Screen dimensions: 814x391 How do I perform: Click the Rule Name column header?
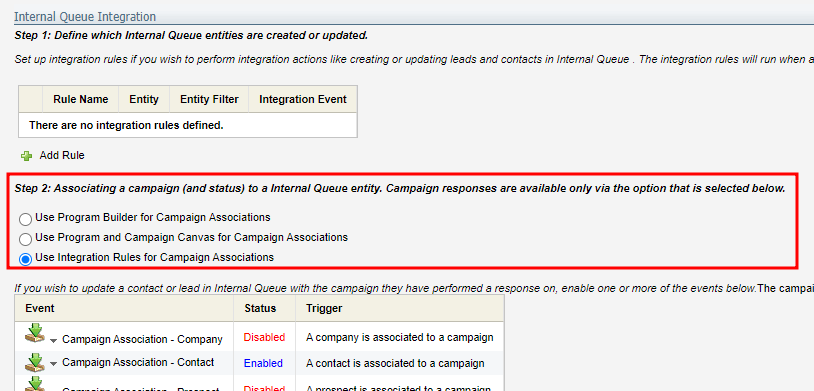point(80,99)
